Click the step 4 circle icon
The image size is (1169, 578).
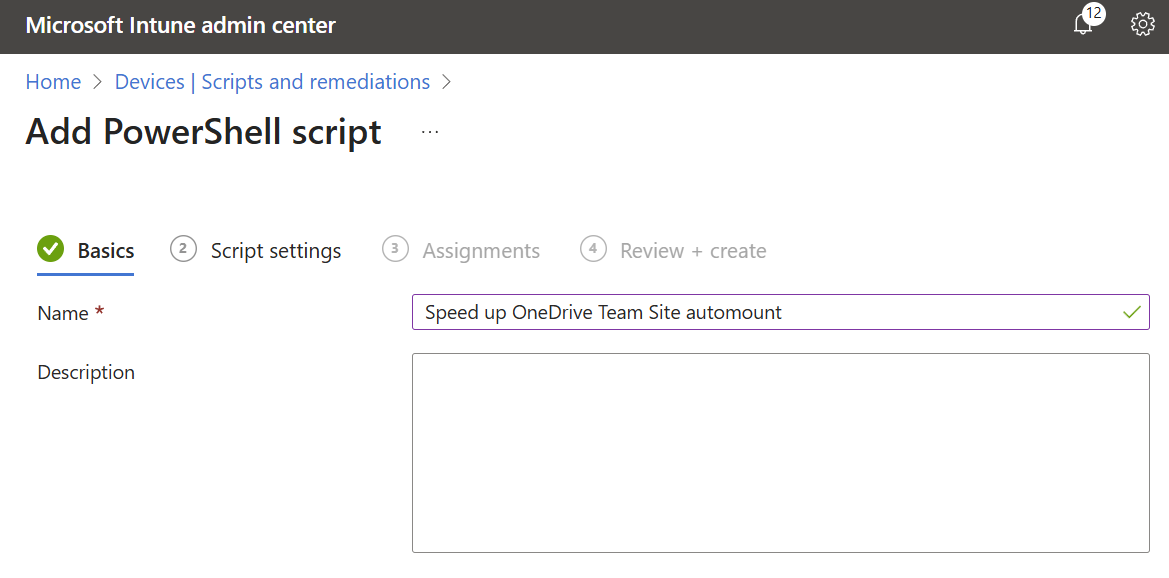pos(593,249)
